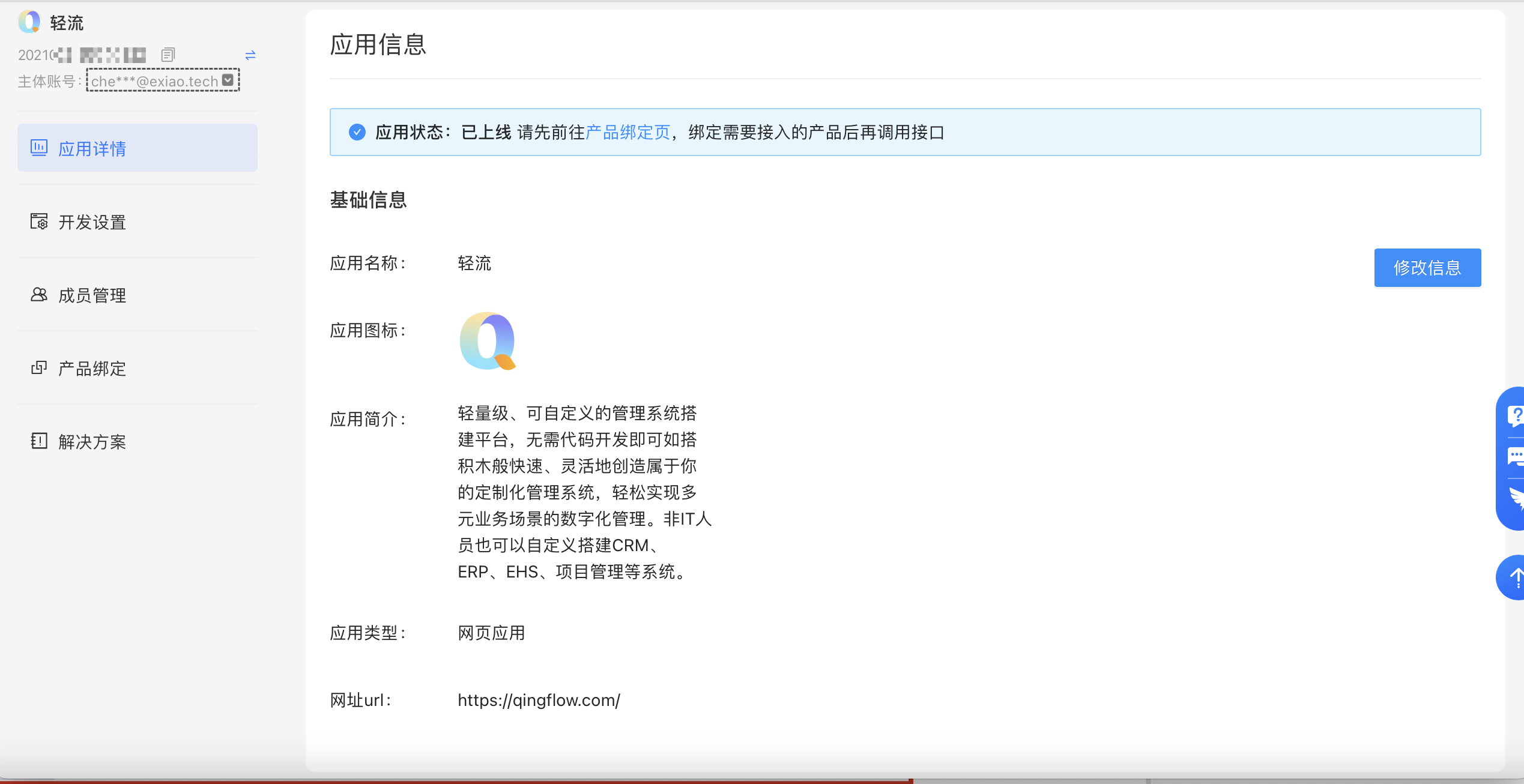Screen dimensions: 1524x784
Task: Click the 基础信息 section heading
Action: (368, 200)
